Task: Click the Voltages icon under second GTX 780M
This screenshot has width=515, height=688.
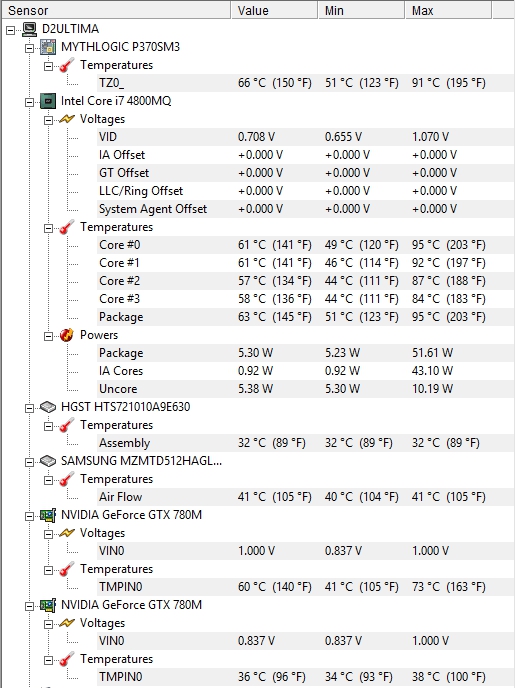Action: click(67, 623)
